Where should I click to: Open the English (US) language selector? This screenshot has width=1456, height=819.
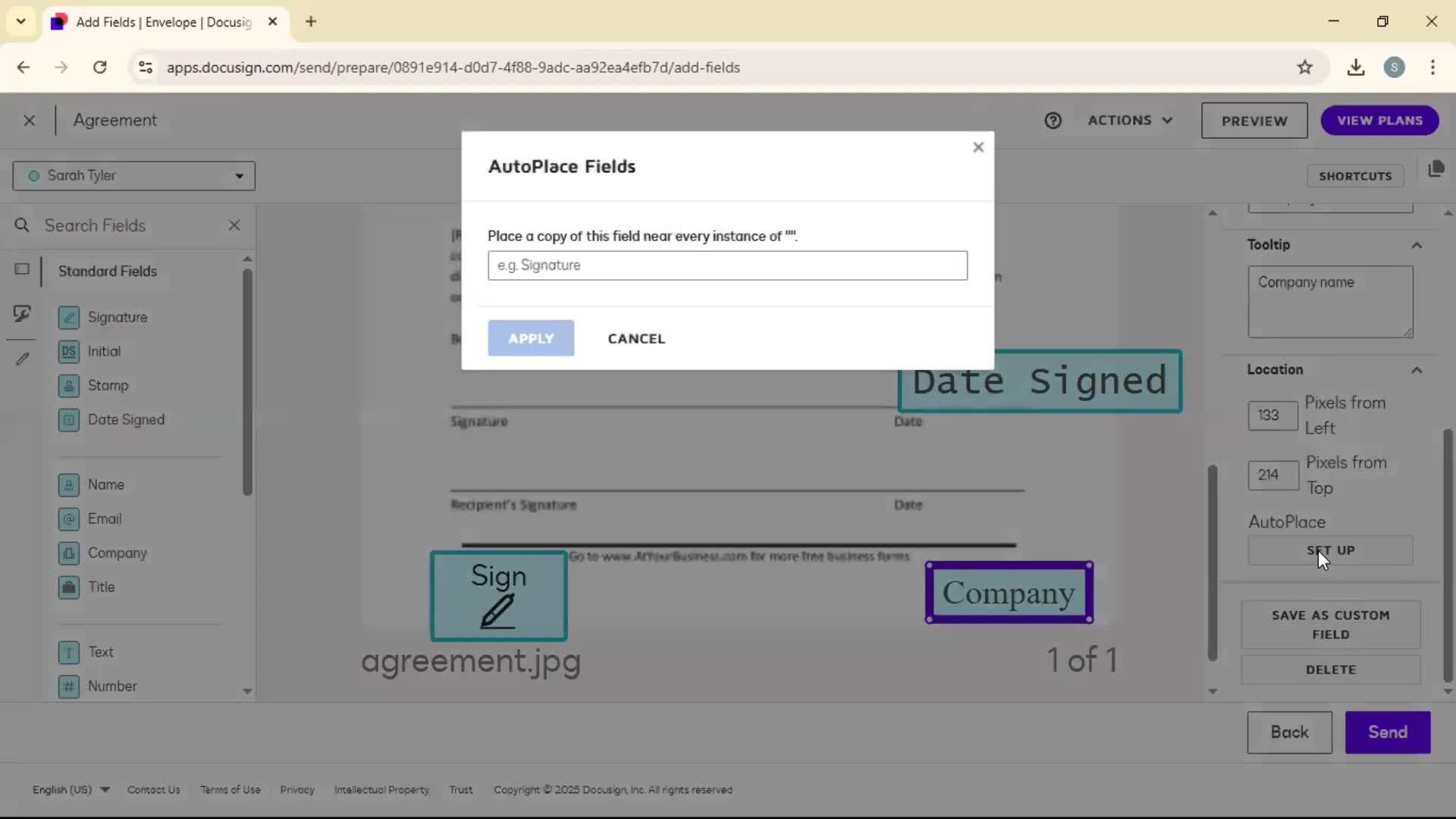71,789
